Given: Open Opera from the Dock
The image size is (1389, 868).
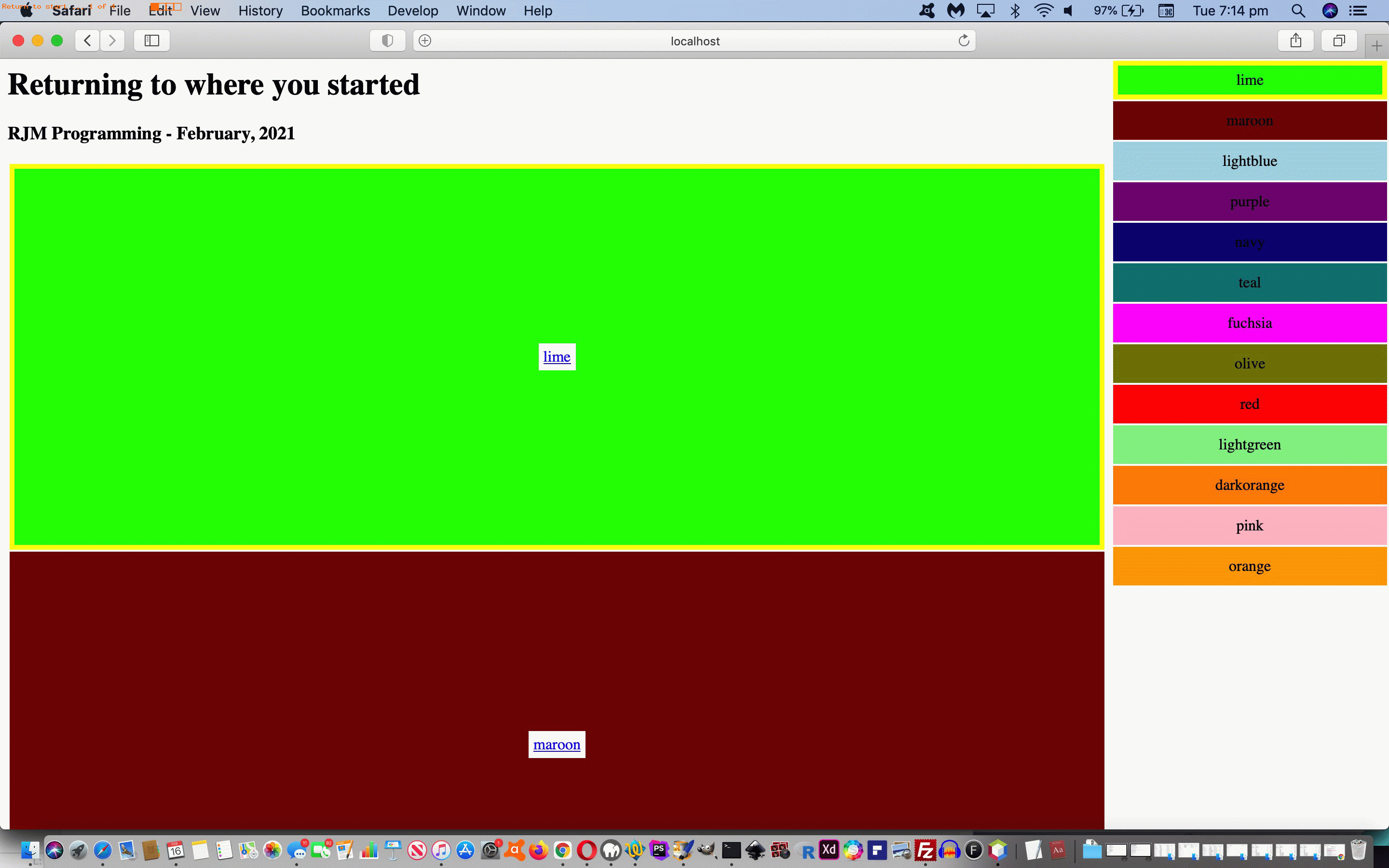Looking at the screenshot, I should point(586,850).
